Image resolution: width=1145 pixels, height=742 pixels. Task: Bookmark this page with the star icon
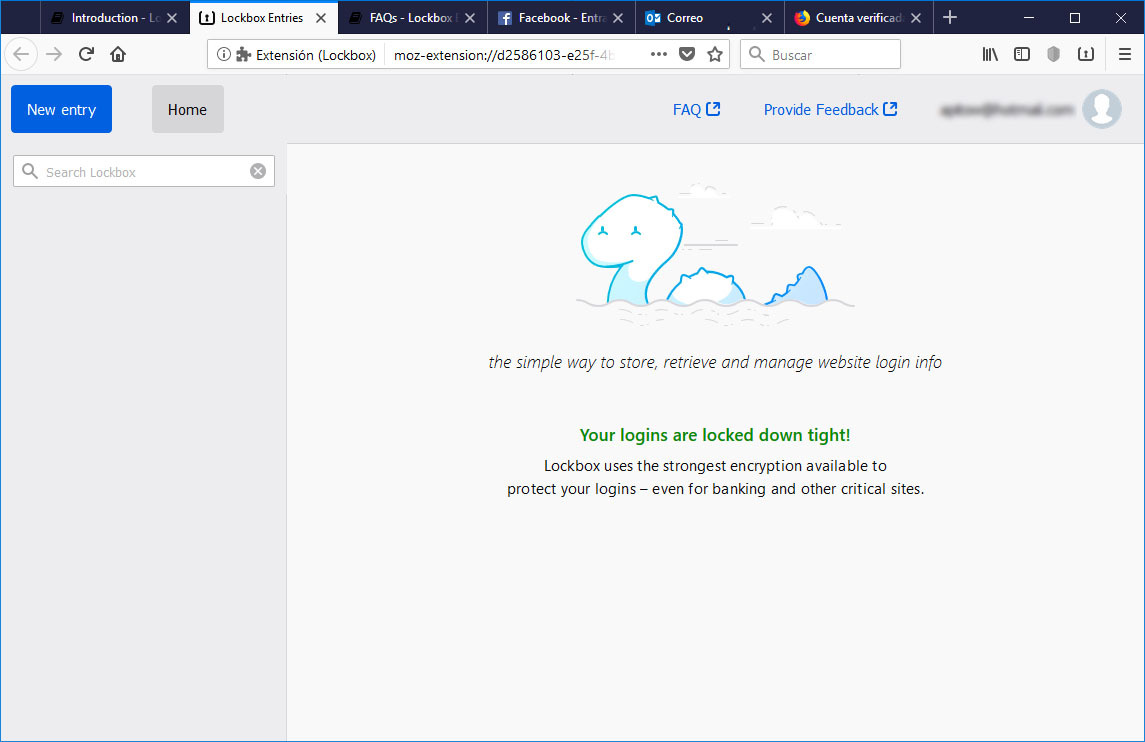715,54
